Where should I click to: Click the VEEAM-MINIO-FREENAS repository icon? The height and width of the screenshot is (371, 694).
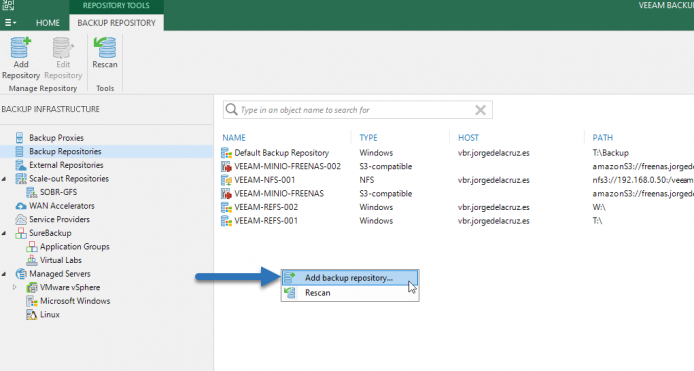(226, 194)
